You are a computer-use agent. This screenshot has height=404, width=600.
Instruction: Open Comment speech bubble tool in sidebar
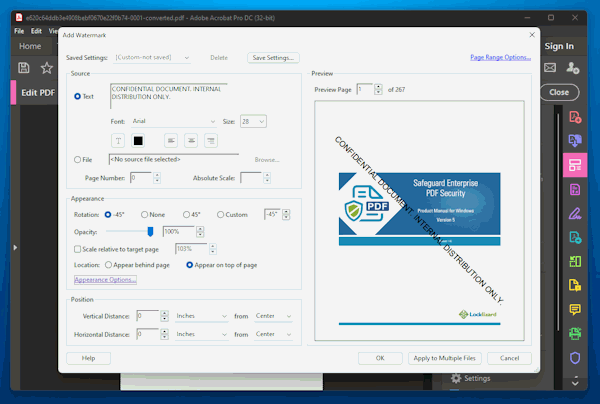(x=575, y=310)
